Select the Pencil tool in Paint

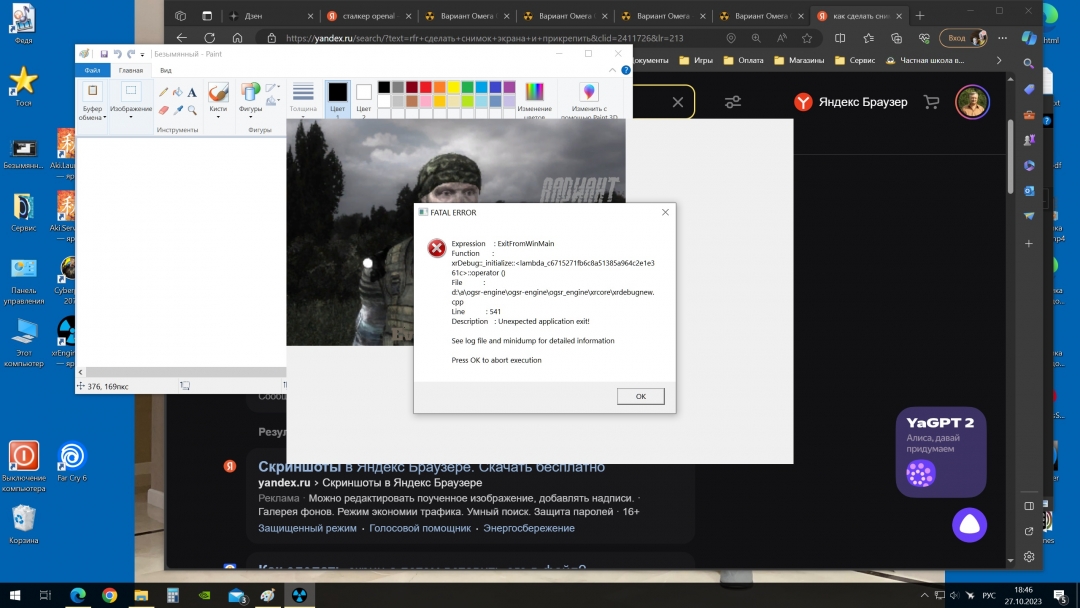(x=163, y=92)
